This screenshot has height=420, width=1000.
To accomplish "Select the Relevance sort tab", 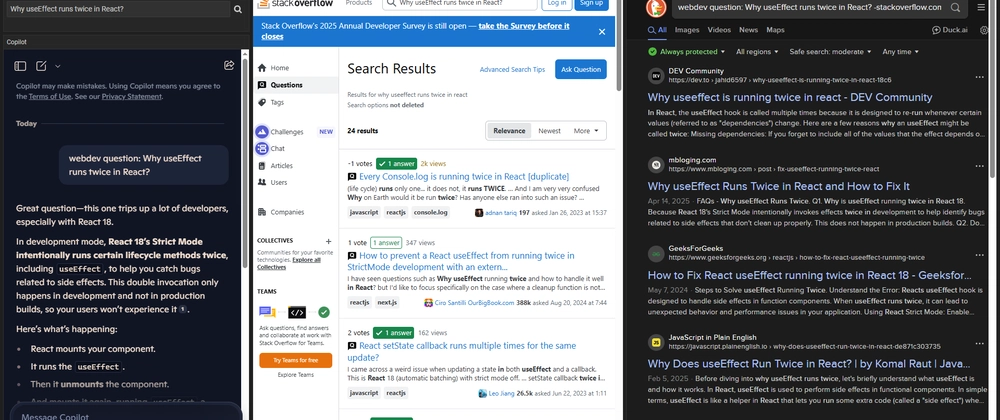I will [509, 131].
